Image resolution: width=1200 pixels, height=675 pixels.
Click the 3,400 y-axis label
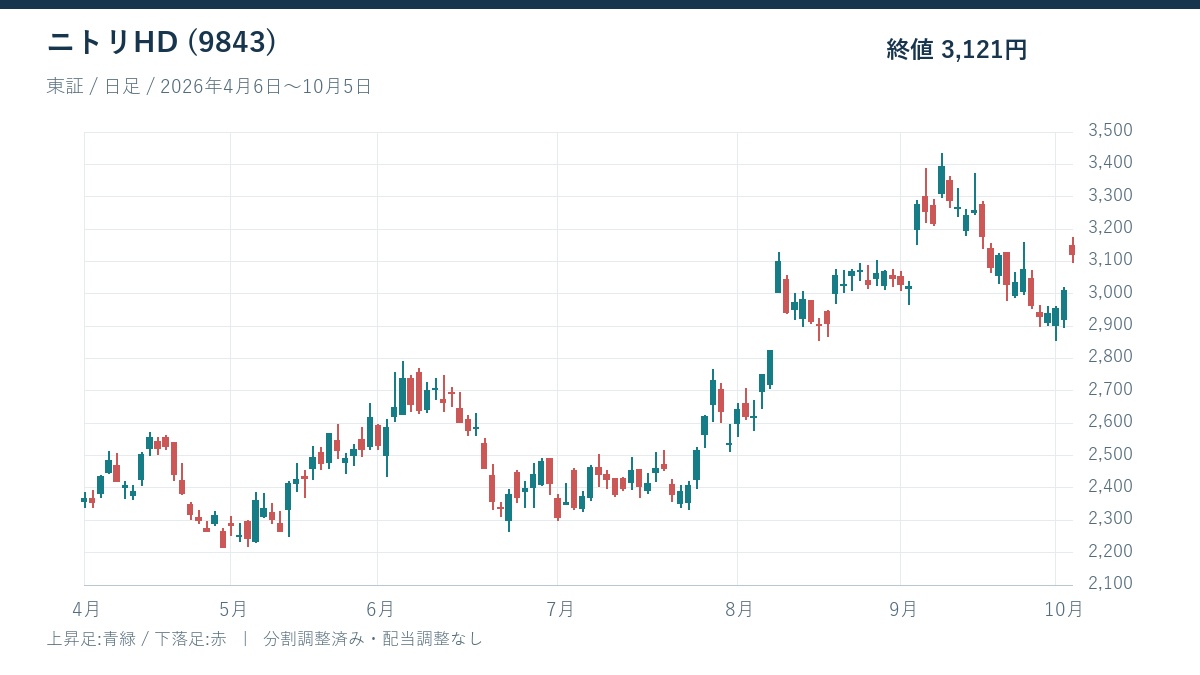1110,162
